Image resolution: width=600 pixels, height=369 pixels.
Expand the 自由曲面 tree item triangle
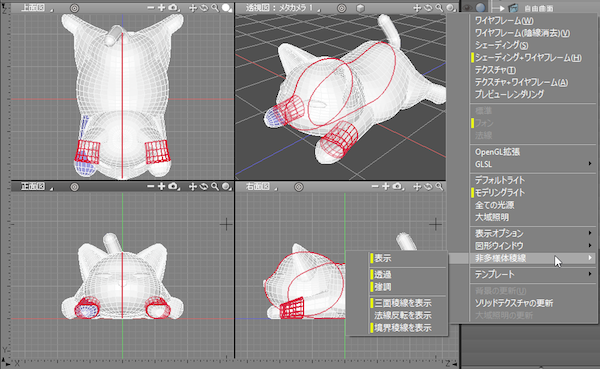point(502,8)
